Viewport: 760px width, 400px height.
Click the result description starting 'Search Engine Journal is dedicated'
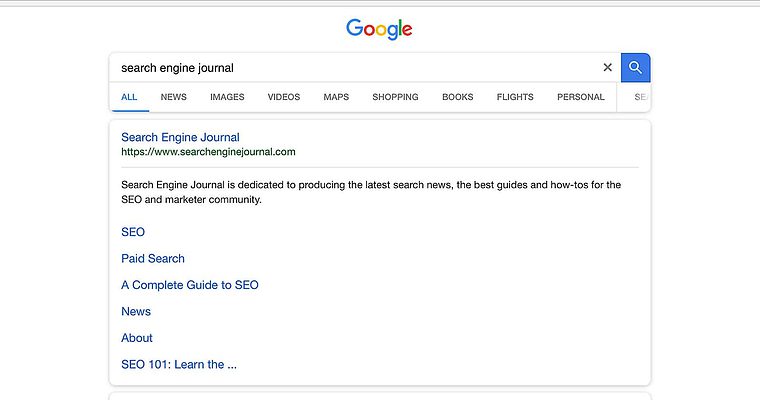click(x=371, y=192)
